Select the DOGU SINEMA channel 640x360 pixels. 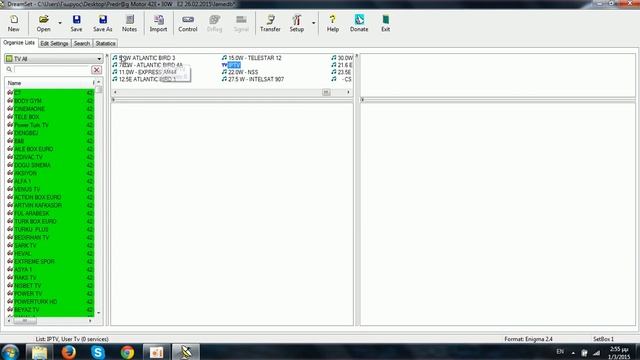click(32, 165)
